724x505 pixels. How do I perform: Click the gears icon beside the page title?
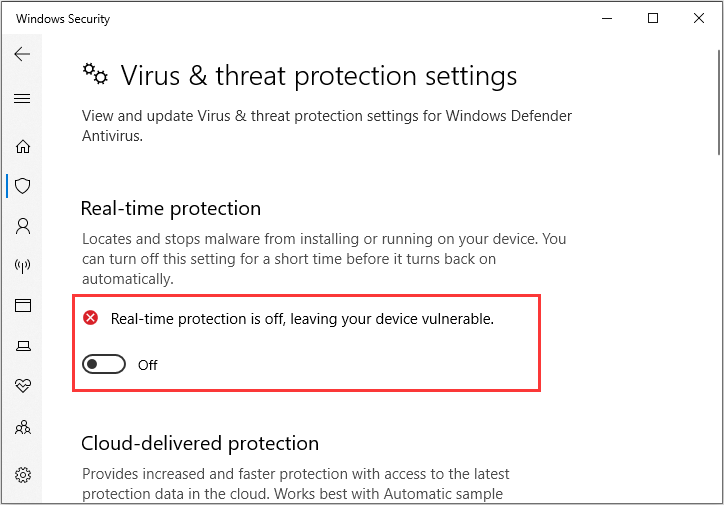coord(95,74)
